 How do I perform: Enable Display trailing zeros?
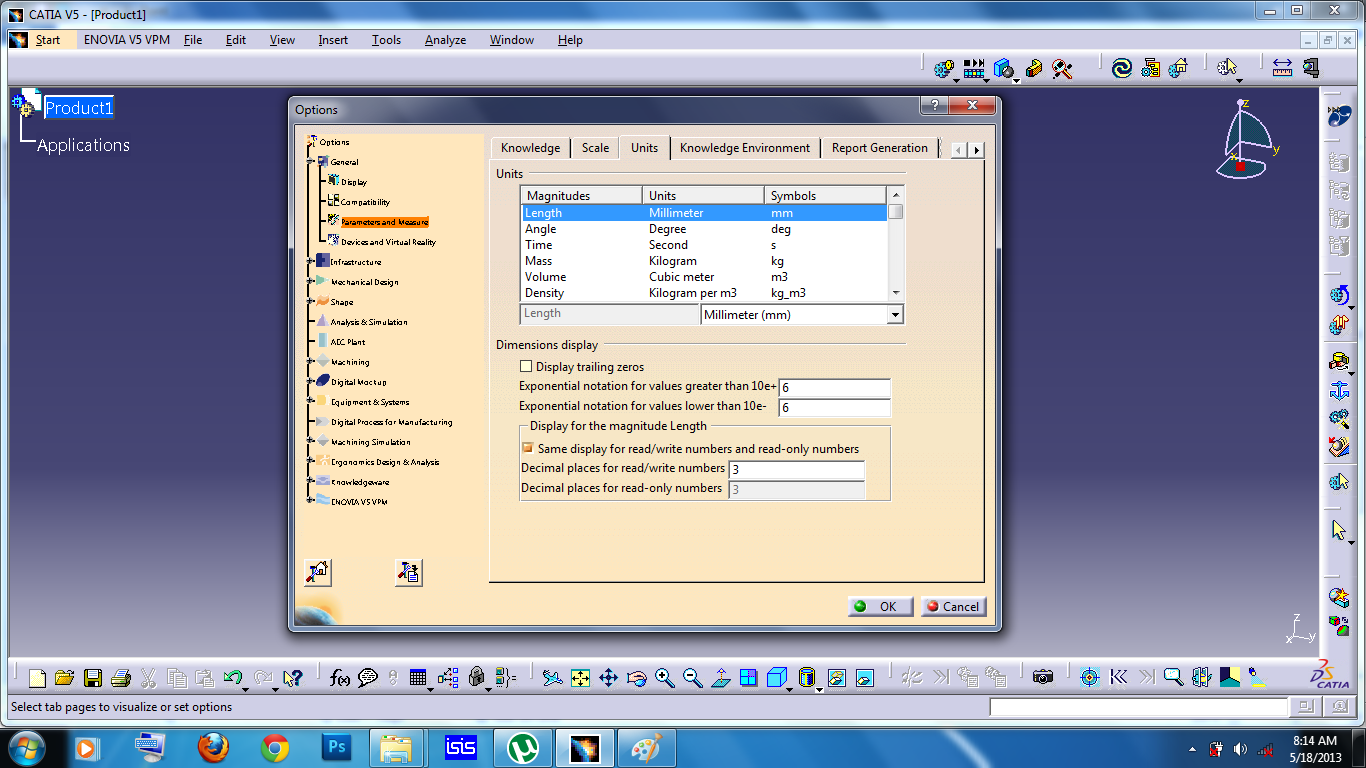point(526,366)
